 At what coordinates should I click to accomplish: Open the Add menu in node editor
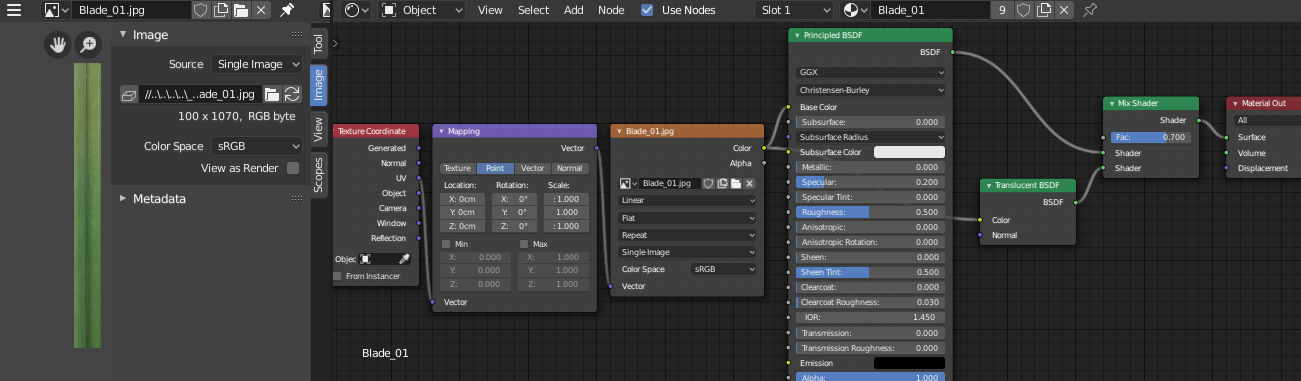pyautogui.click(x=574, y=10)
